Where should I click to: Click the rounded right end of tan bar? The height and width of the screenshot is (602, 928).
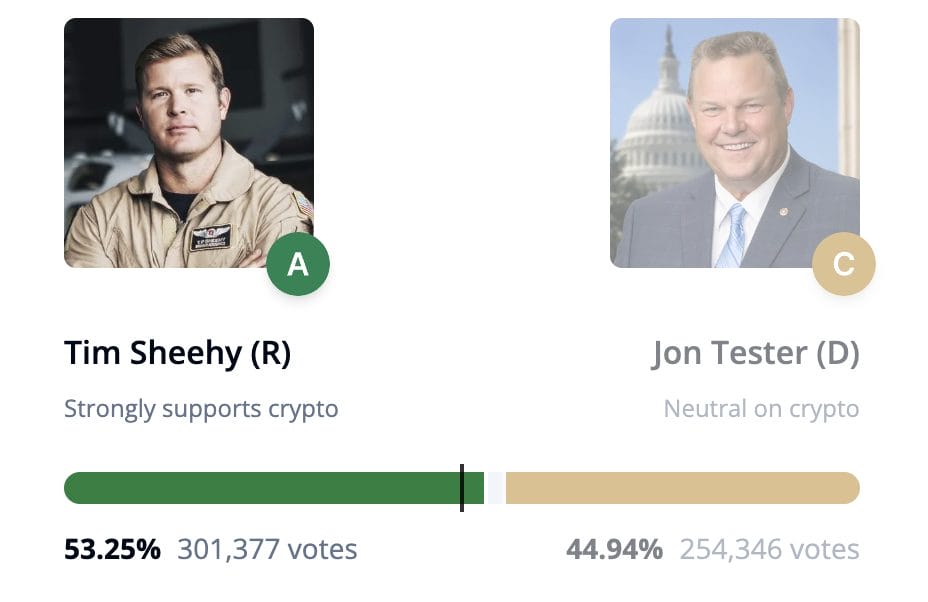850,488
